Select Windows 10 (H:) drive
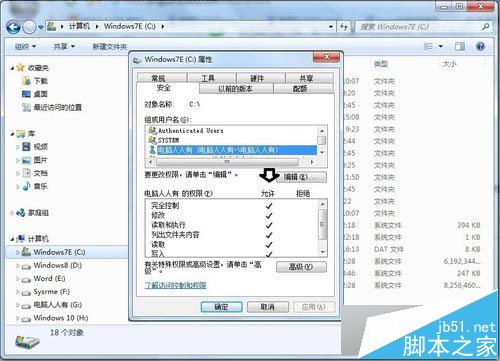The image size is (500, 361). coord(61,318)
